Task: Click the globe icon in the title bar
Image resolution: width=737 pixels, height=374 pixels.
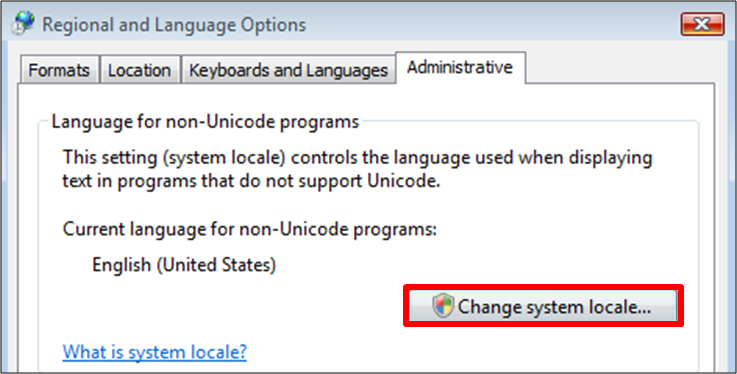Action: [24, 23]
